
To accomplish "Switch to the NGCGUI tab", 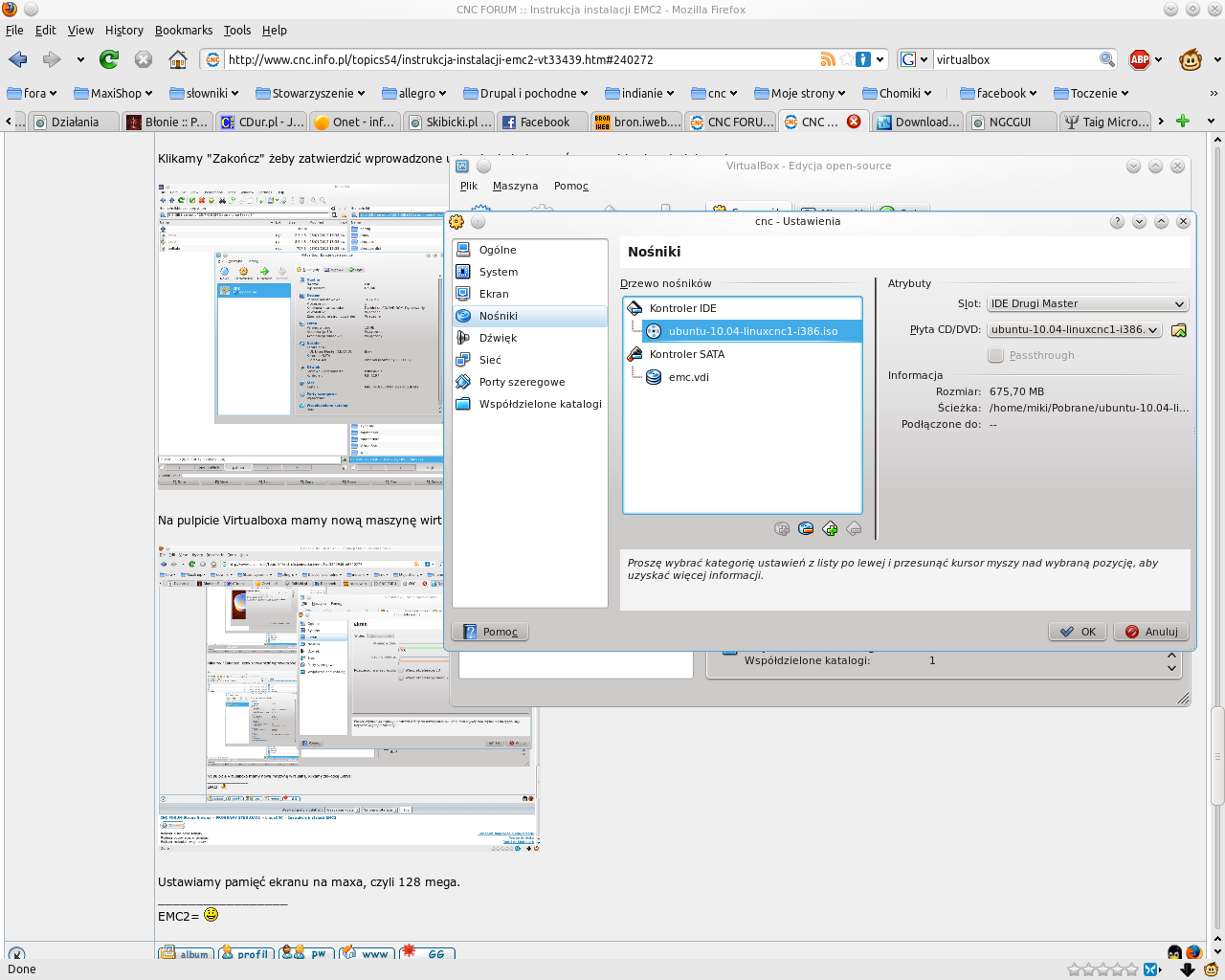I will (1012, 122).
